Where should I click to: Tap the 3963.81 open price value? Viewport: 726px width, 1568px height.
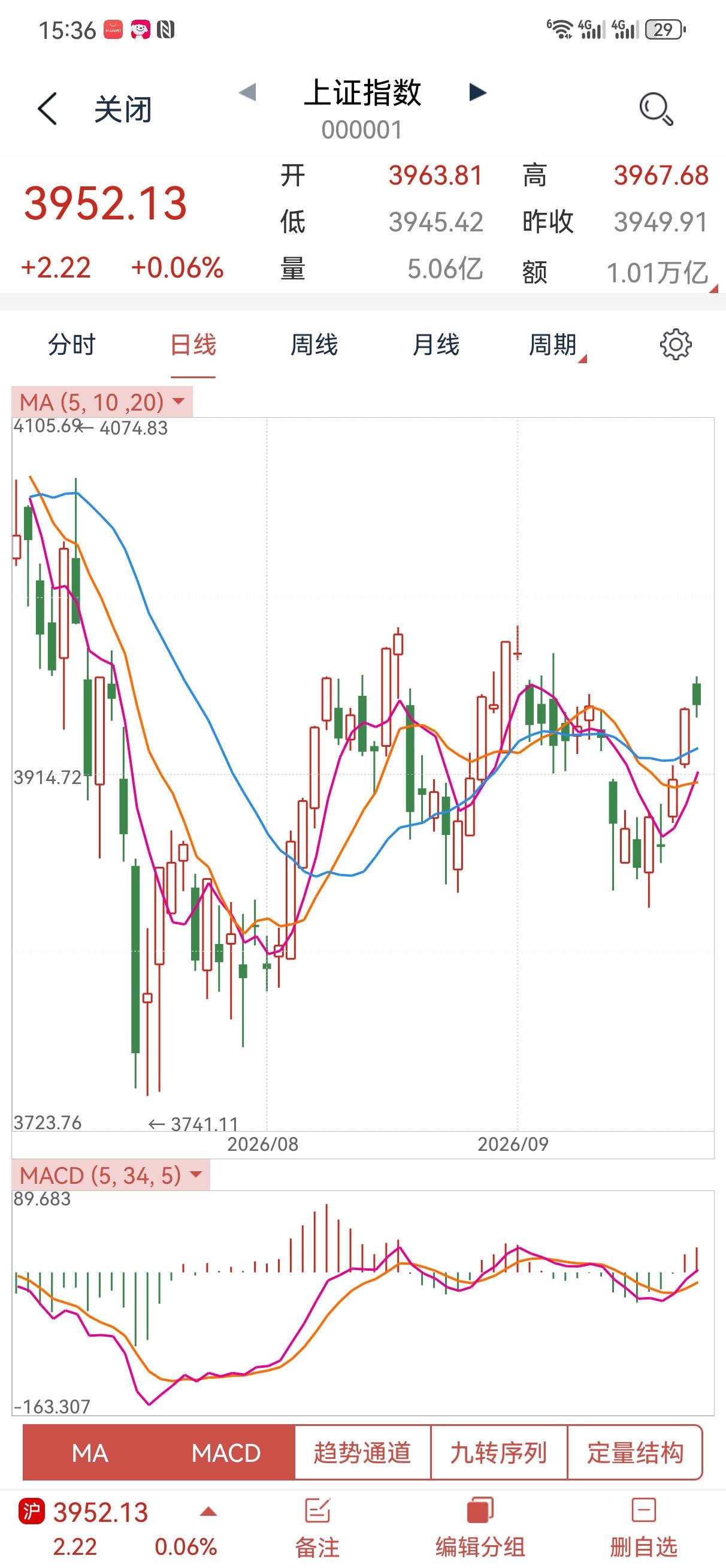435,175
